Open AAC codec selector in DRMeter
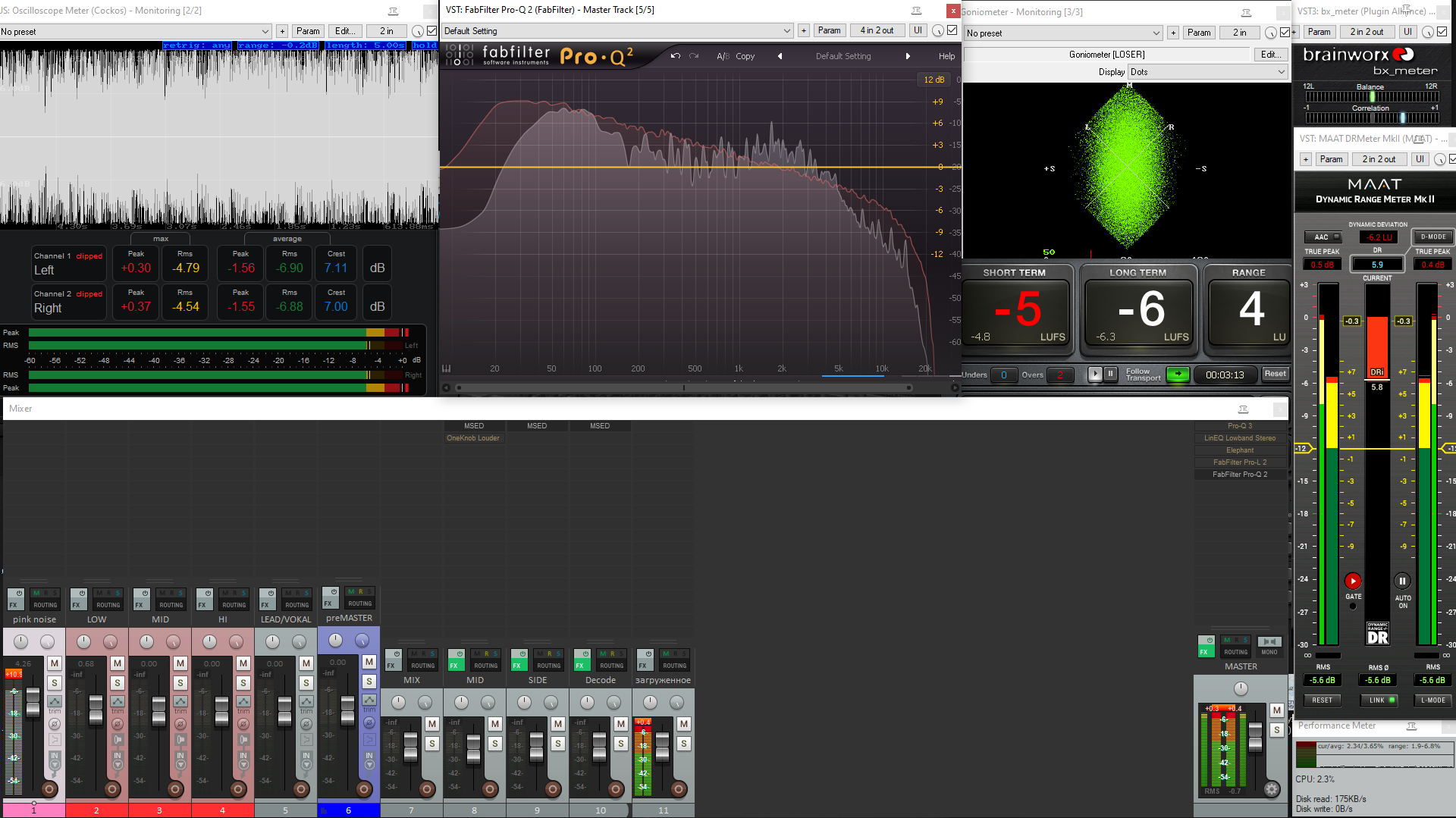 coord(1323,237)
